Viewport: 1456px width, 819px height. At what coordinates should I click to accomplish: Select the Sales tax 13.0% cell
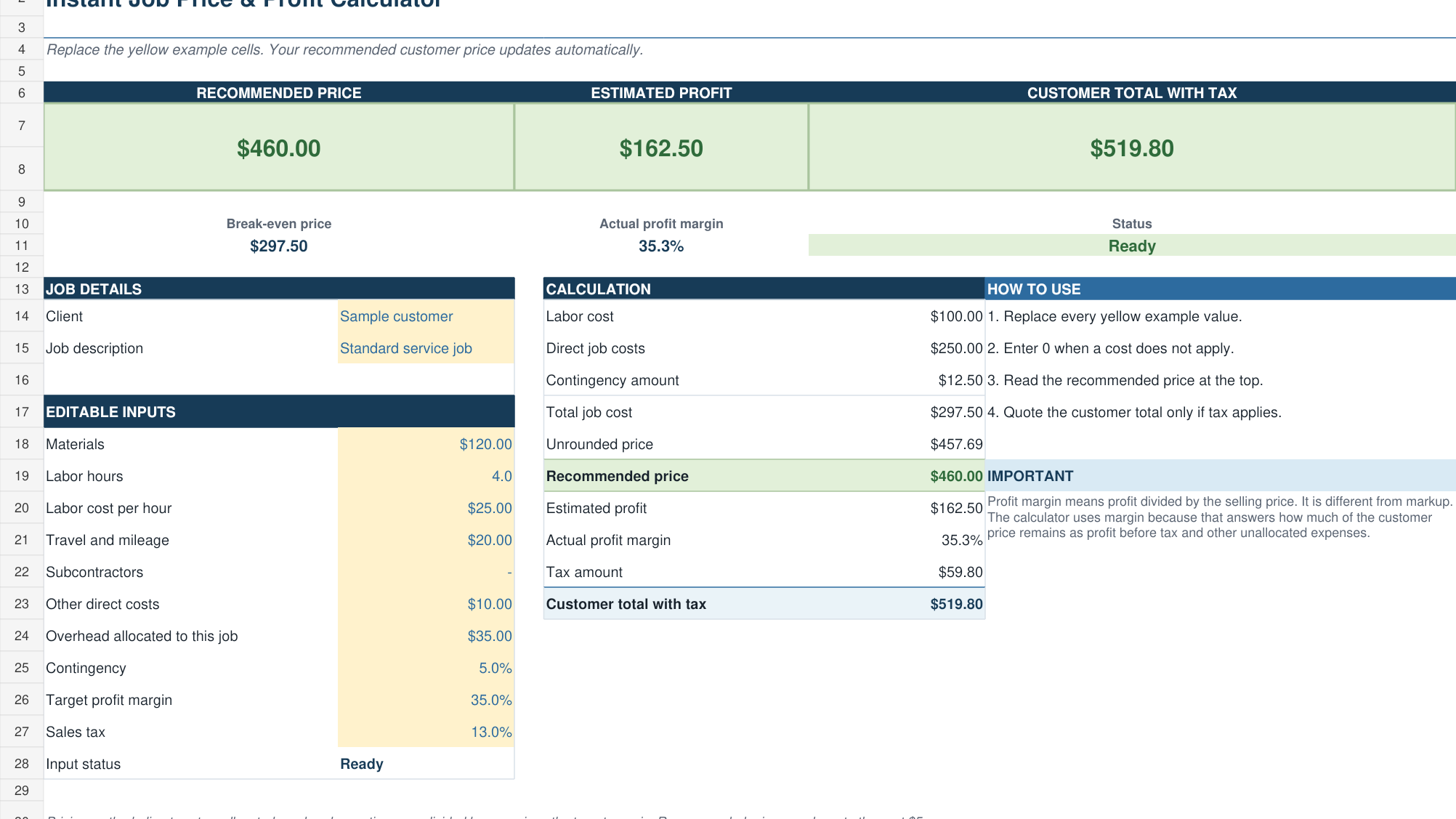pos(426,732)
